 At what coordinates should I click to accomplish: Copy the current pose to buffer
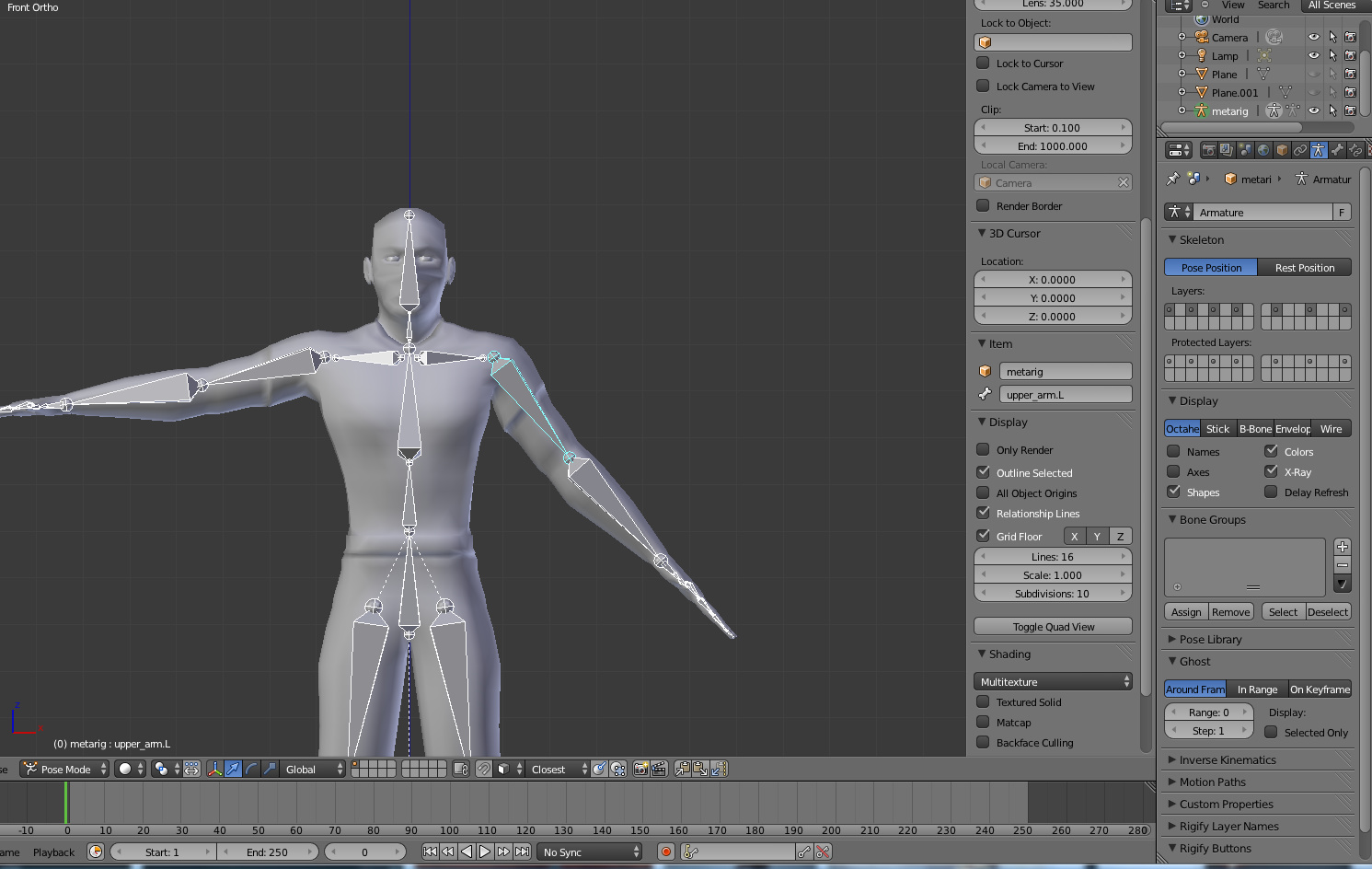[683, 769]
